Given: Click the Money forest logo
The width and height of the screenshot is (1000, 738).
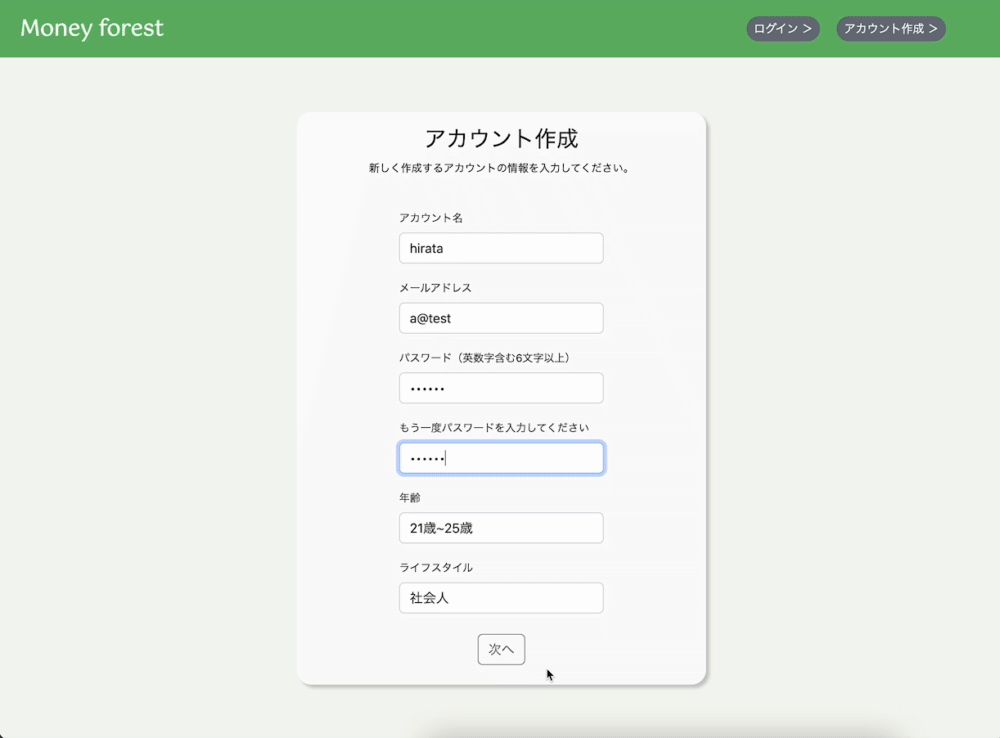Looking at the screenshot, I should coord(90,28).
